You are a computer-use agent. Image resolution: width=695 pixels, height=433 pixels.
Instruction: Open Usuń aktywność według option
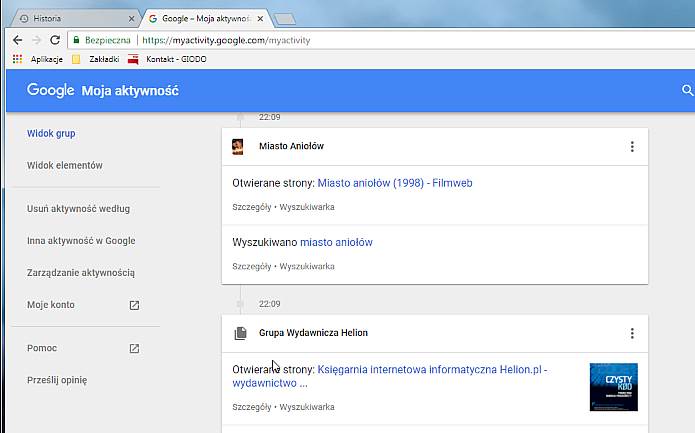click(x=78, y=209)
